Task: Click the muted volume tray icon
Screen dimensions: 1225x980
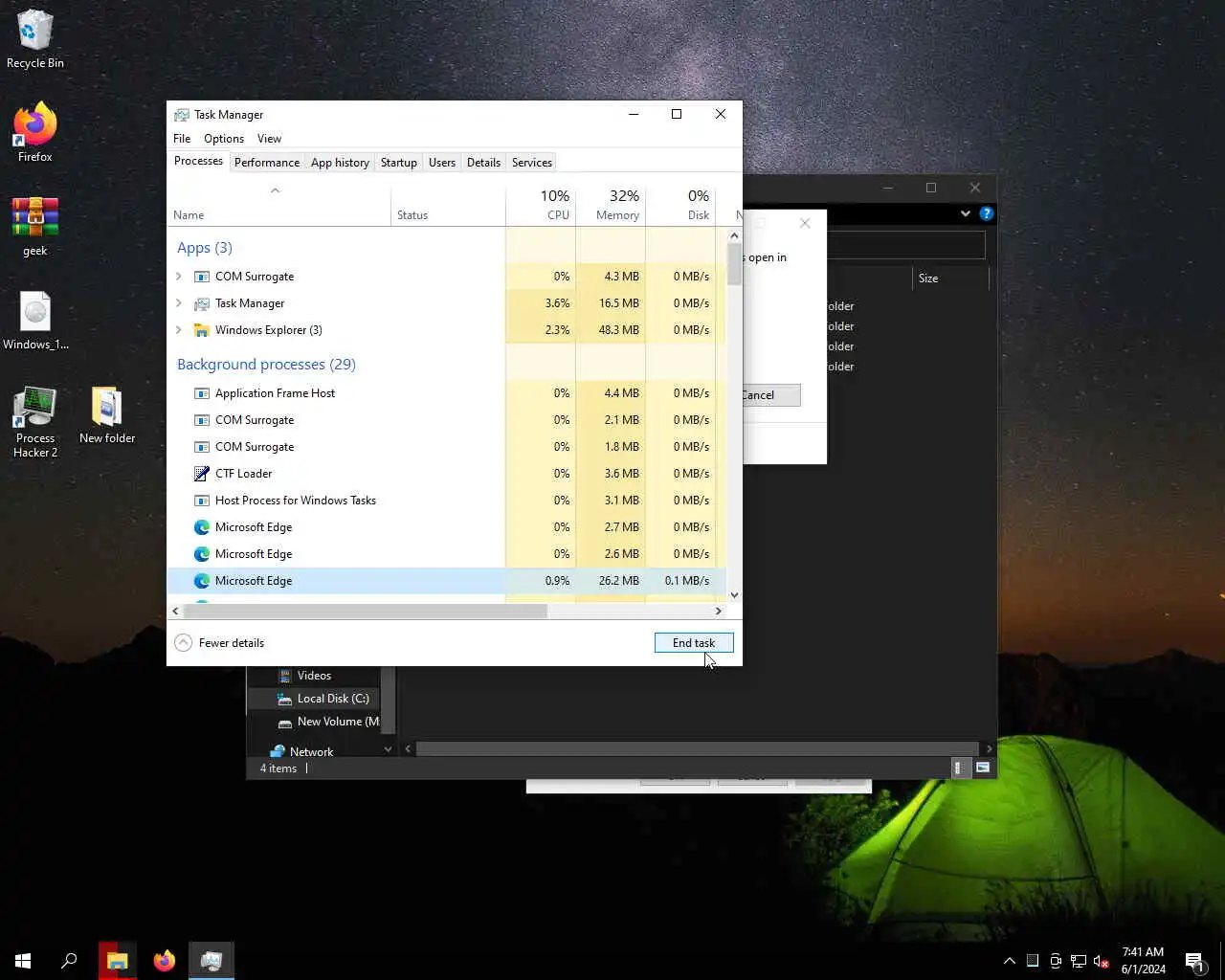Action: pos(1102,961)
